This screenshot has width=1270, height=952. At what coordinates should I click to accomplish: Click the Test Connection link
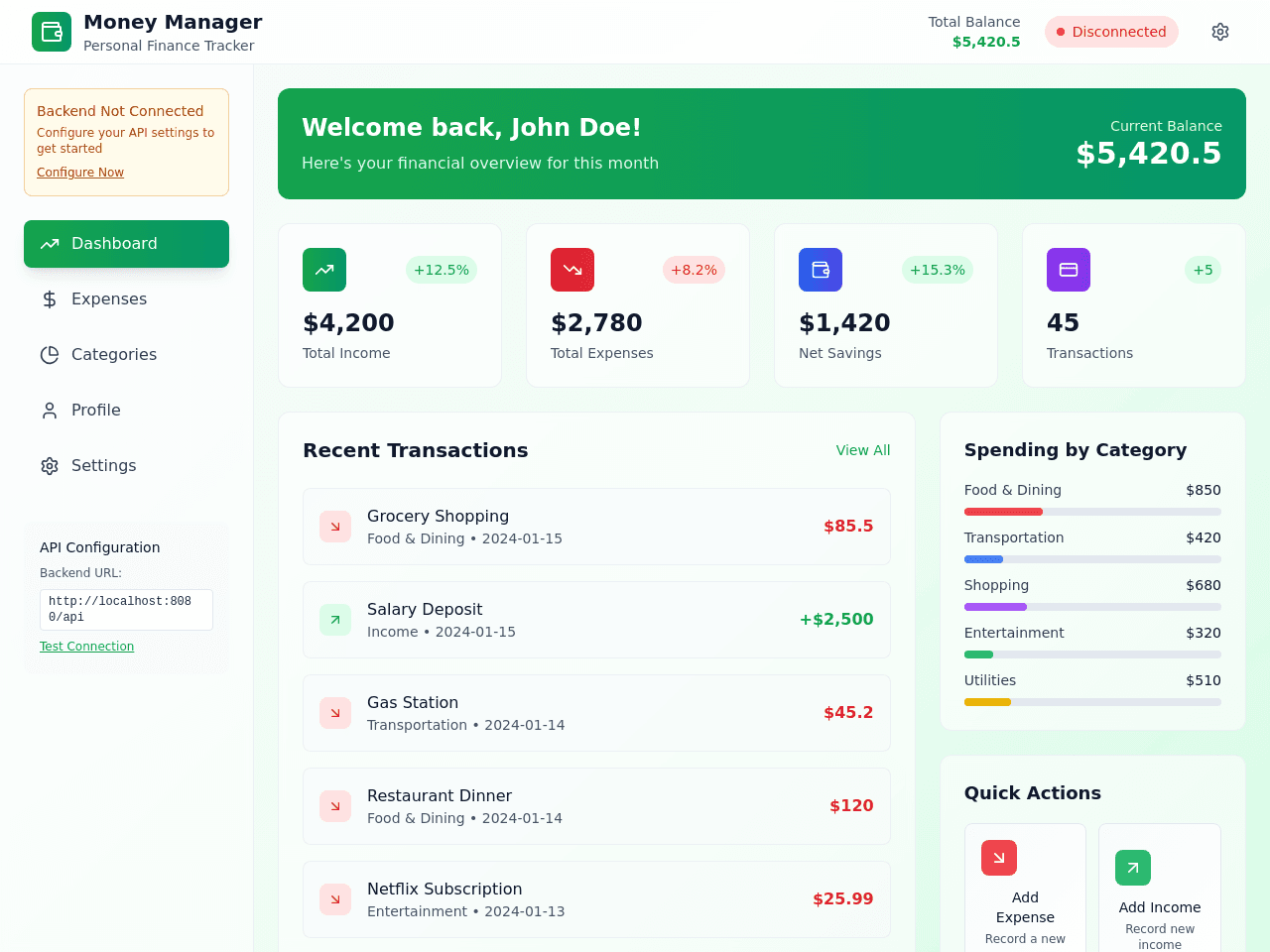coord(86,647)
